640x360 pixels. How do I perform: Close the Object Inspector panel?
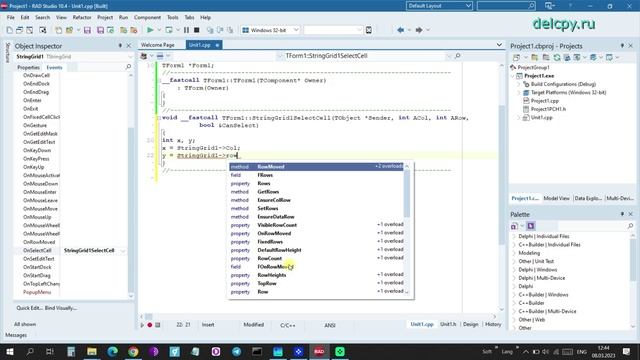pos(129,46)
